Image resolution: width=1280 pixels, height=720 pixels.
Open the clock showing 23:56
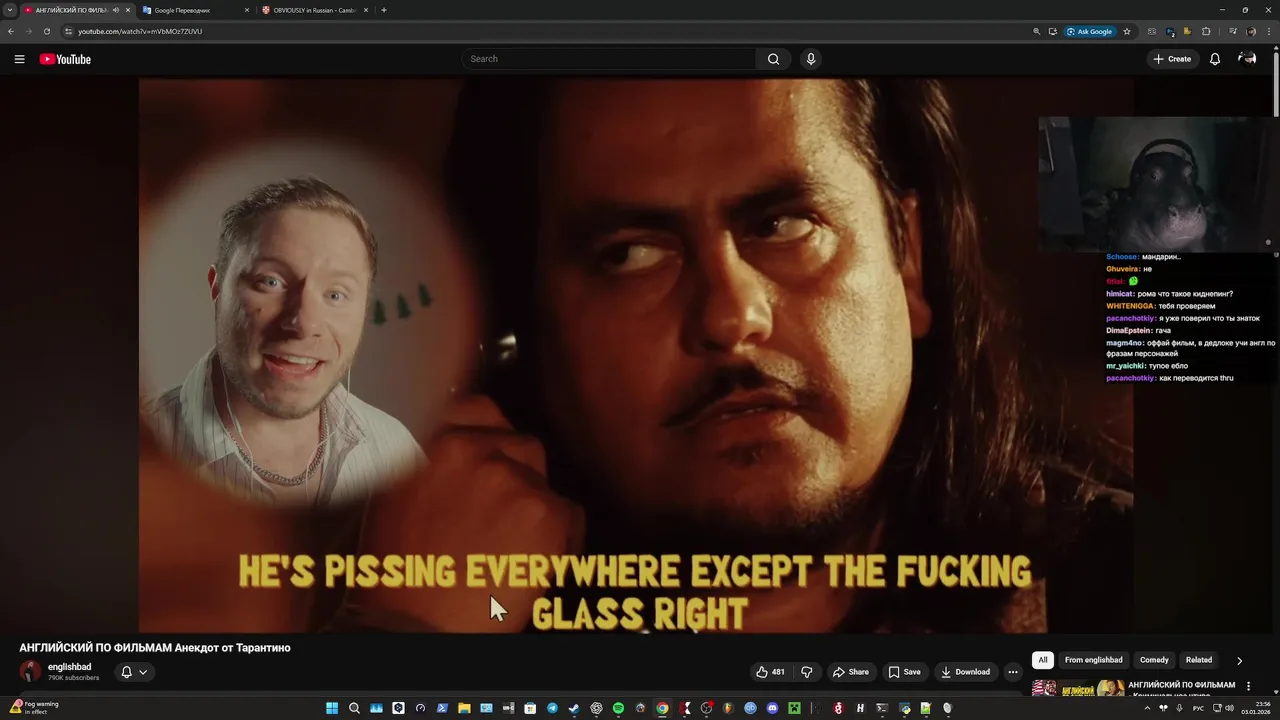(1255, 708)
